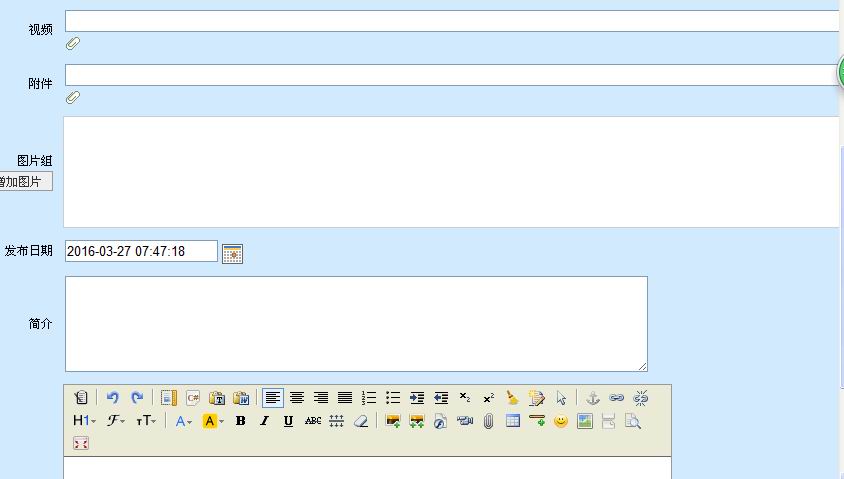Click the anchor icon in the editor
Image resolution: width=844 pixels, height=479 pixels.
[593, 397]
